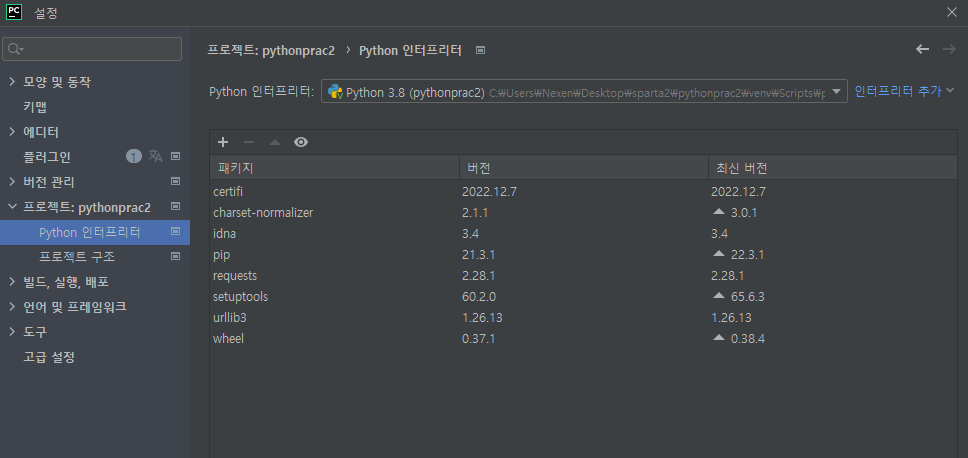Click the installed version 0.37.1 cell

click(x=478, y=338)
